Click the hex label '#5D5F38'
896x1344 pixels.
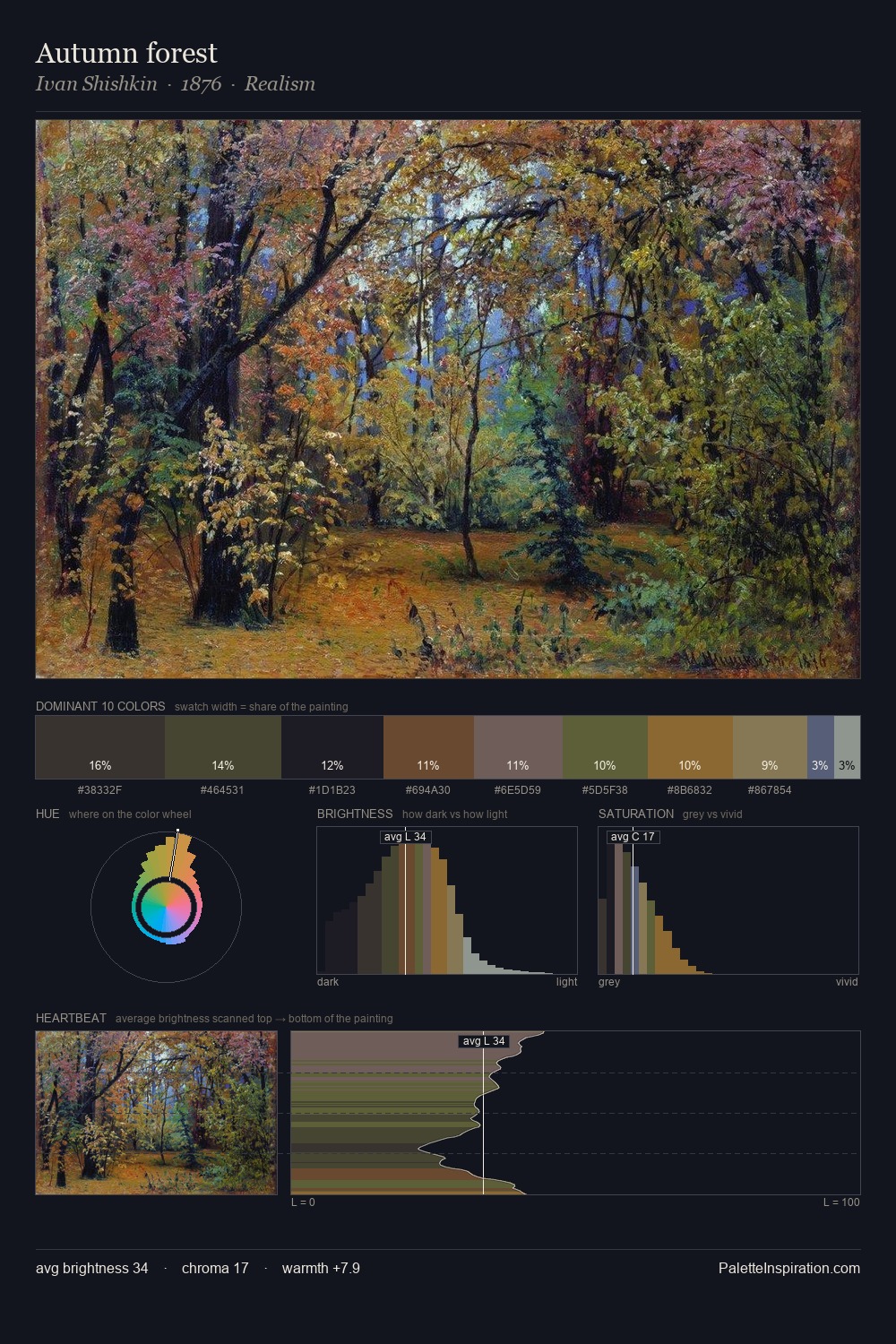tap(605, 790)
